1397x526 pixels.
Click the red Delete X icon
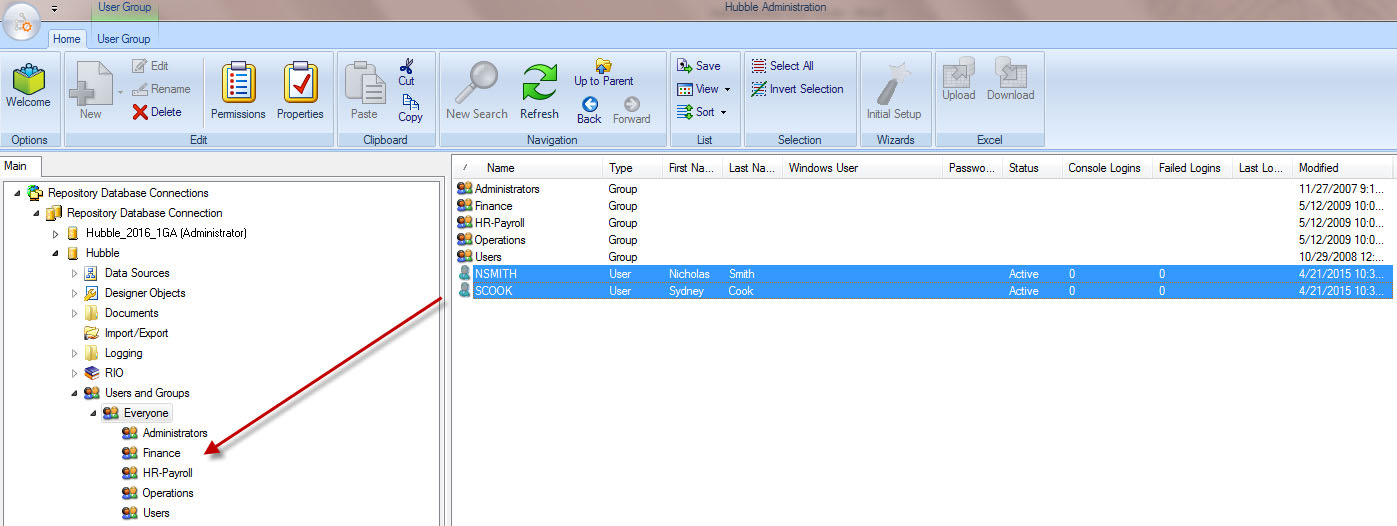(x=140, y=112)
